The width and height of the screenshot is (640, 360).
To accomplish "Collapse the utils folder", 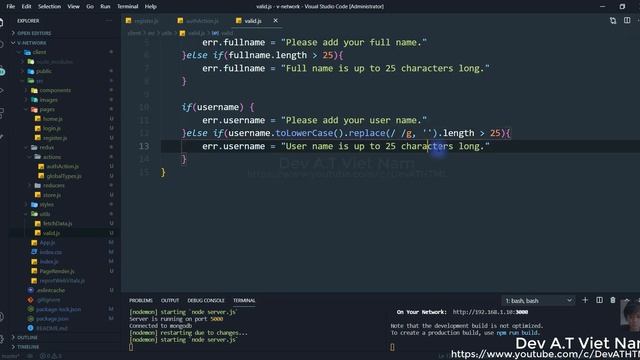I will pos(45,214).
